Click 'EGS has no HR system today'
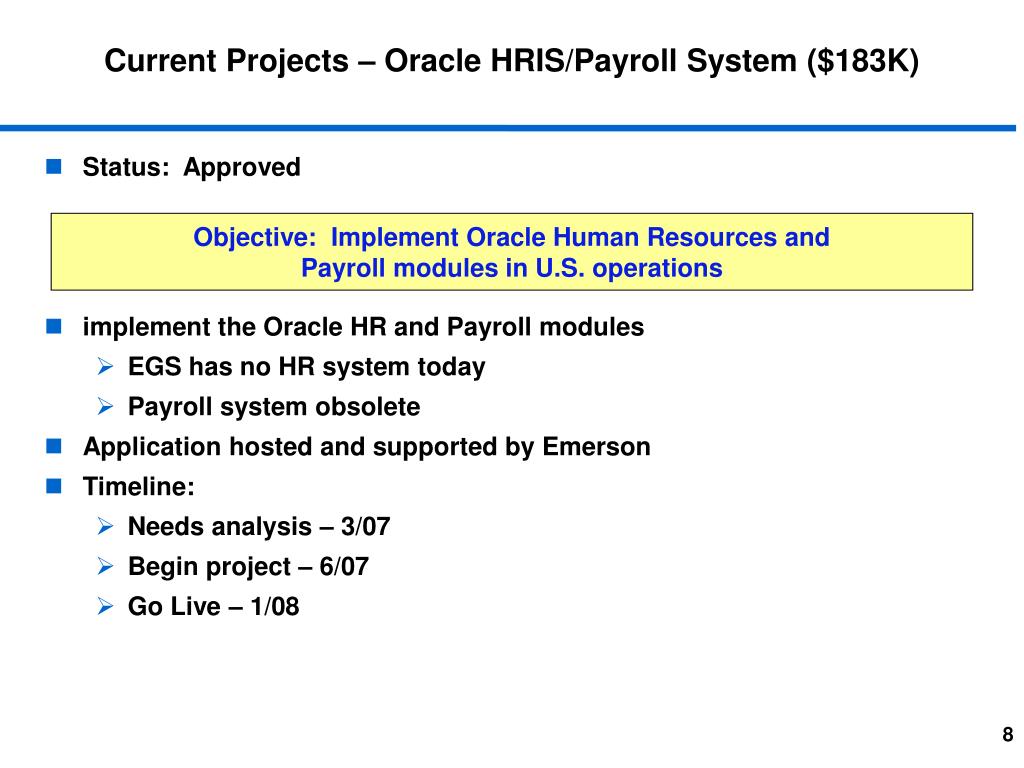 click(x=307, y=367)
